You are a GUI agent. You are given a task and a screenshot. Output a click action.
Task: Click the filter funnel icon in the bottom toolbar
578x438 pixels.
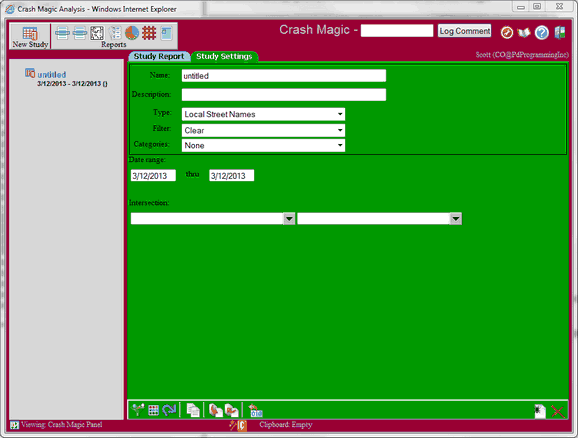tap(137, 410)
